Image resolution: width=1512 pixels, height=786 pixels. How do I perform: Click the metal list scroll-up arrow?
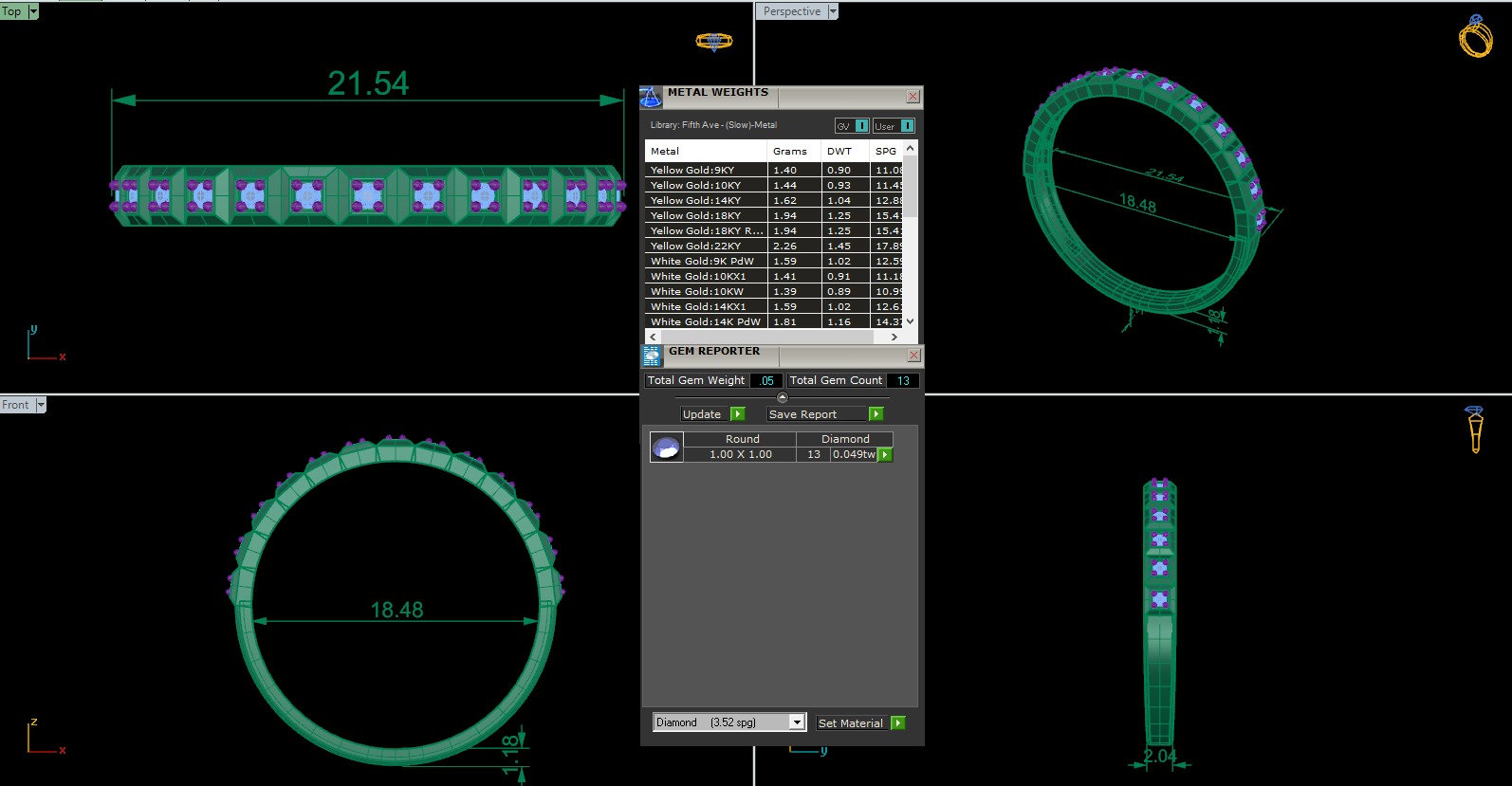coord(911,149)
